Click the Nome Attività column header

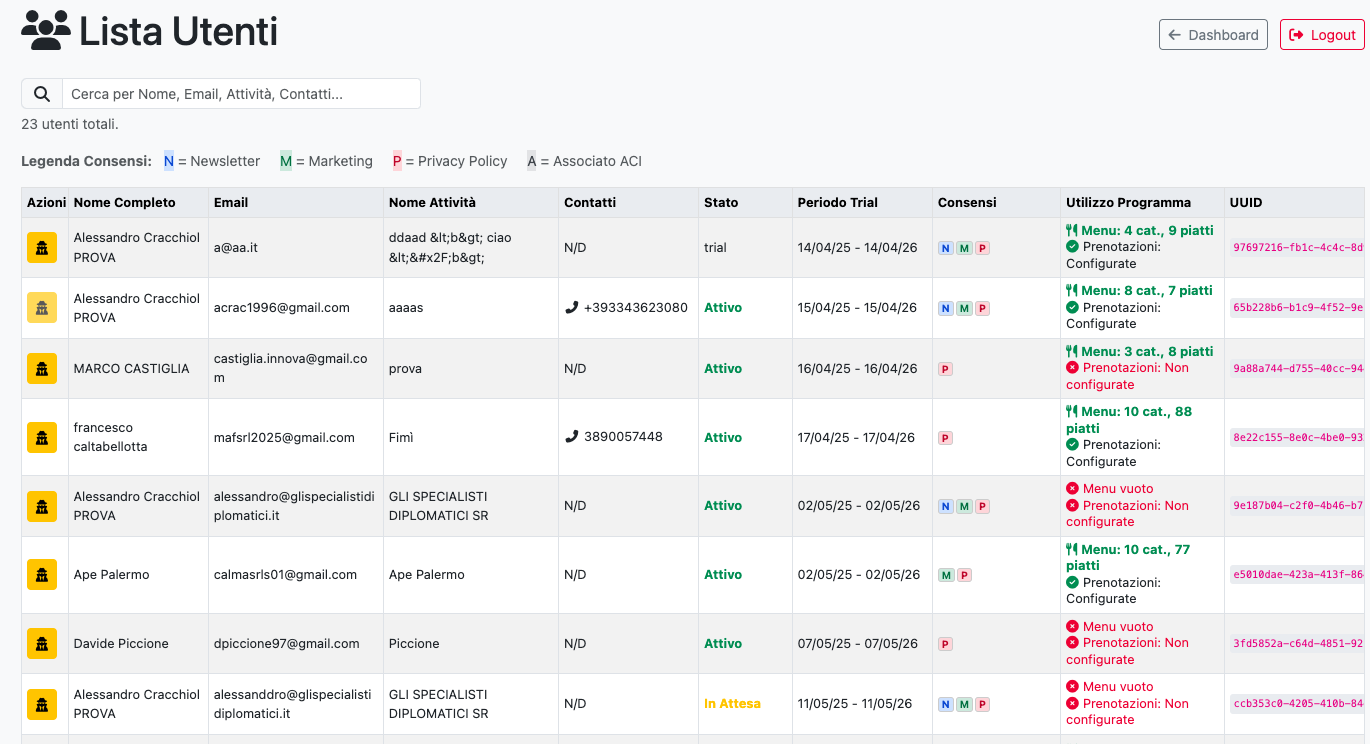pos(471,202)
